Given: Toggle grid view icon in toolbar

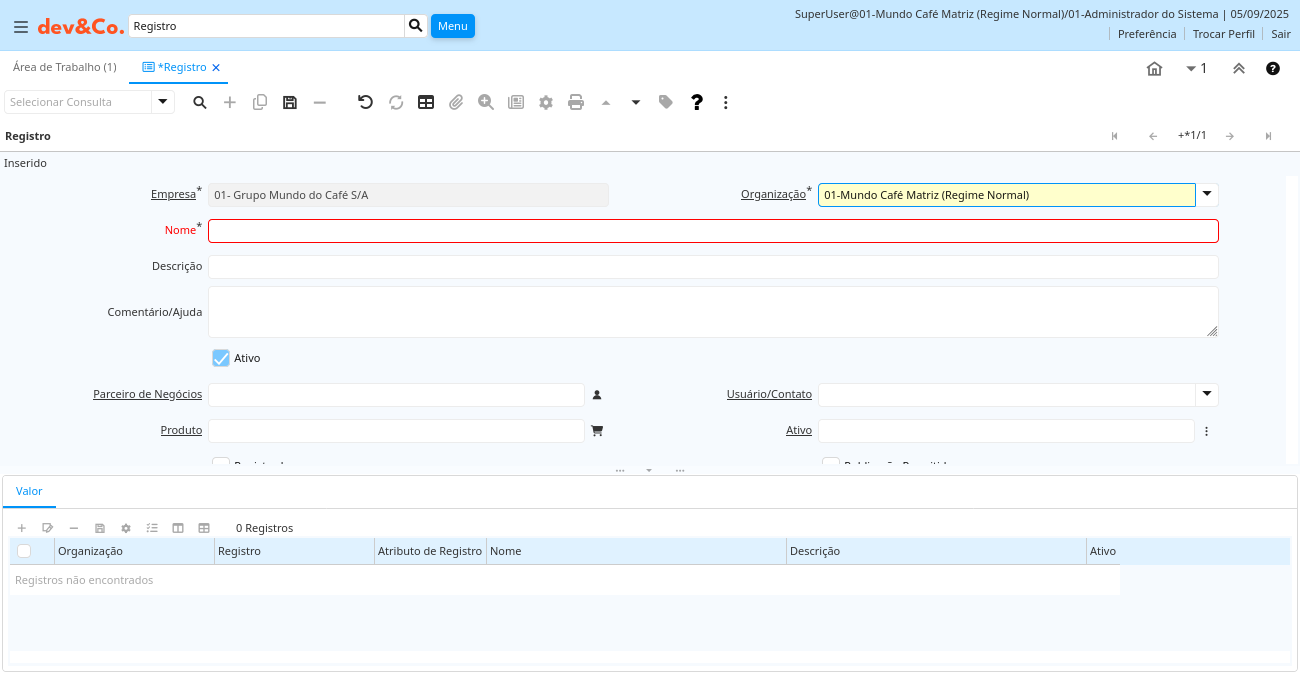Looking at the screenshot, I should pos(426,102).
